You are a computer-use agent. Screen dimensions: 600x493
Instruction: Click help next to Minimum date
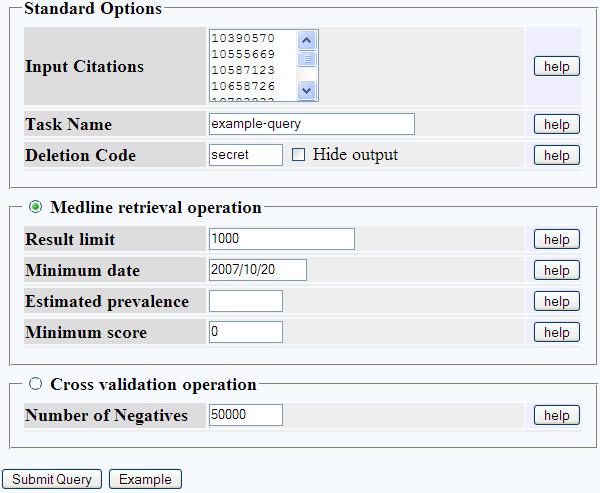(557, 271)
